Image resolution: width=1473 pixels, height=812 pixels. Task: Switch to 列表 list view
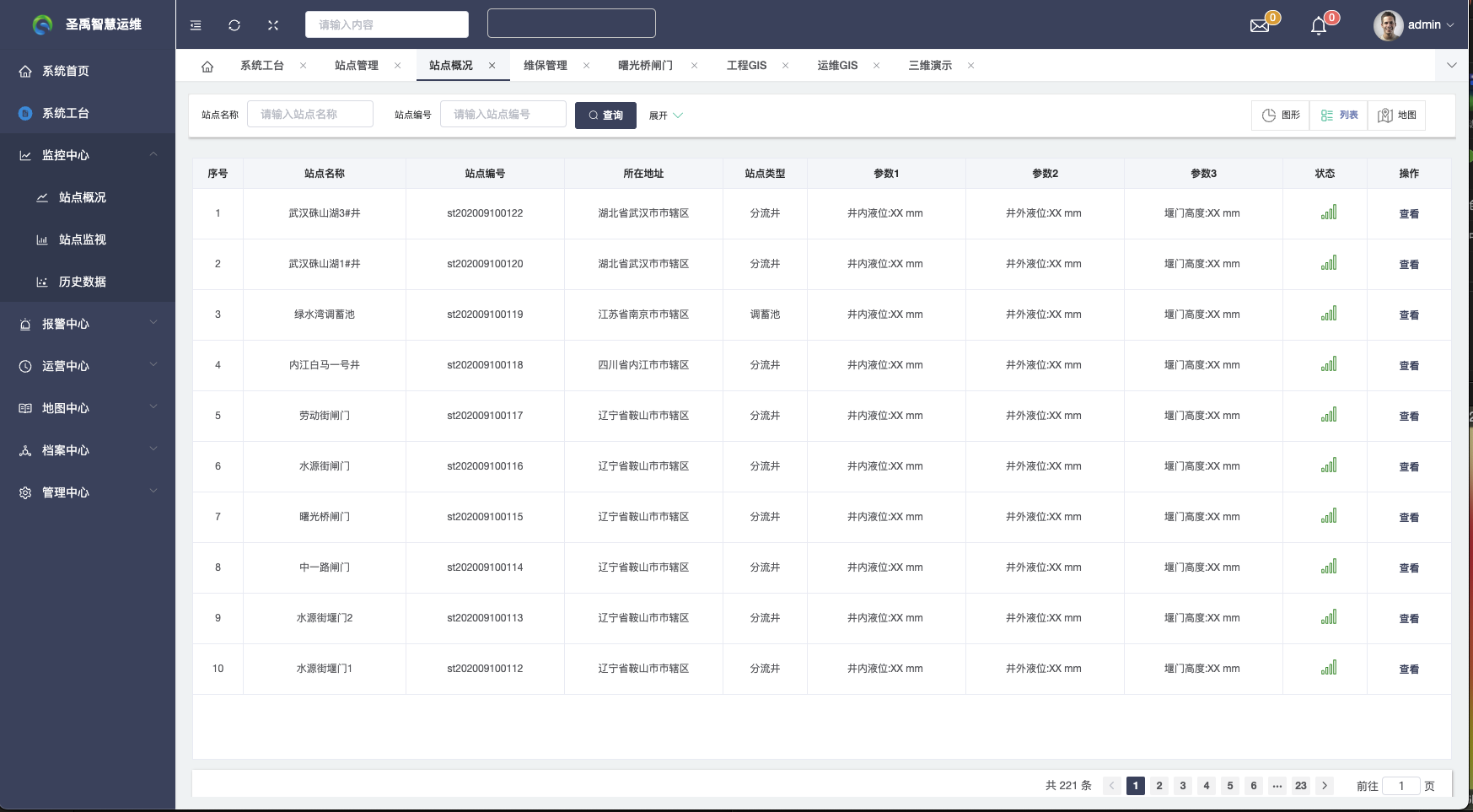tap(1339, 116)
